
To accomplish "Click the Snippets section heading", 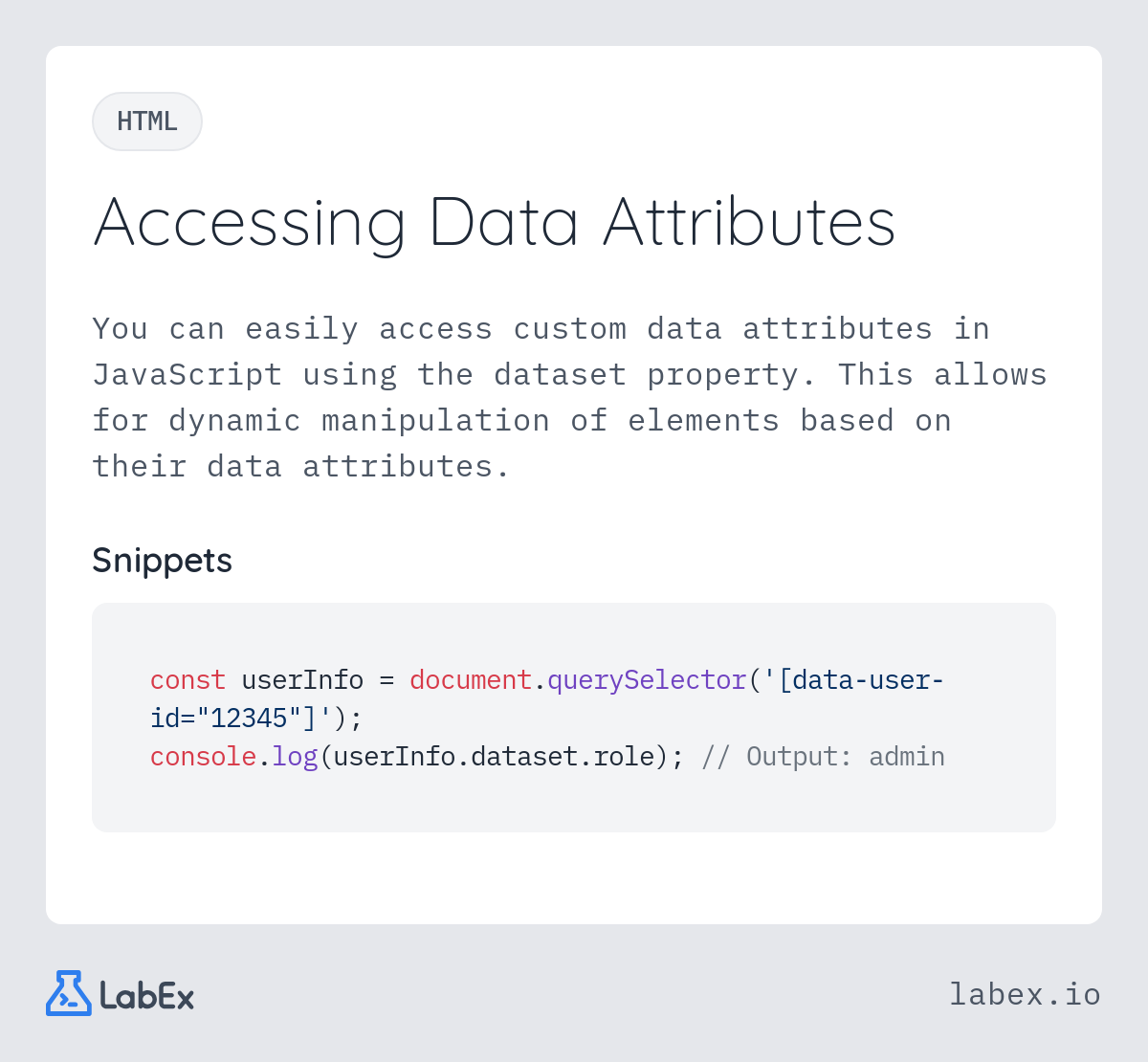I will (162, 560).
